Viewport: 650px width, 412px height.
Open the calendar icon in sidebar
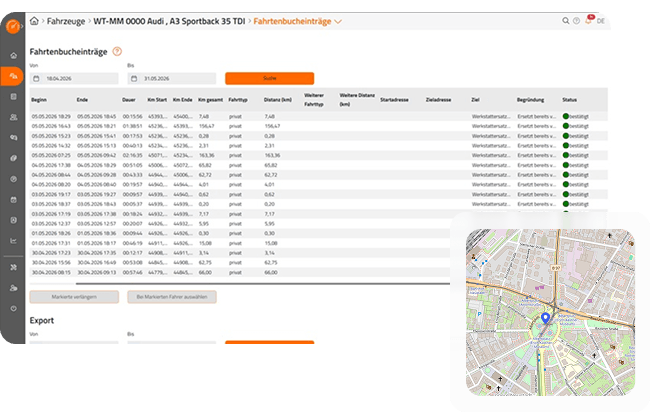coord(13,200)
